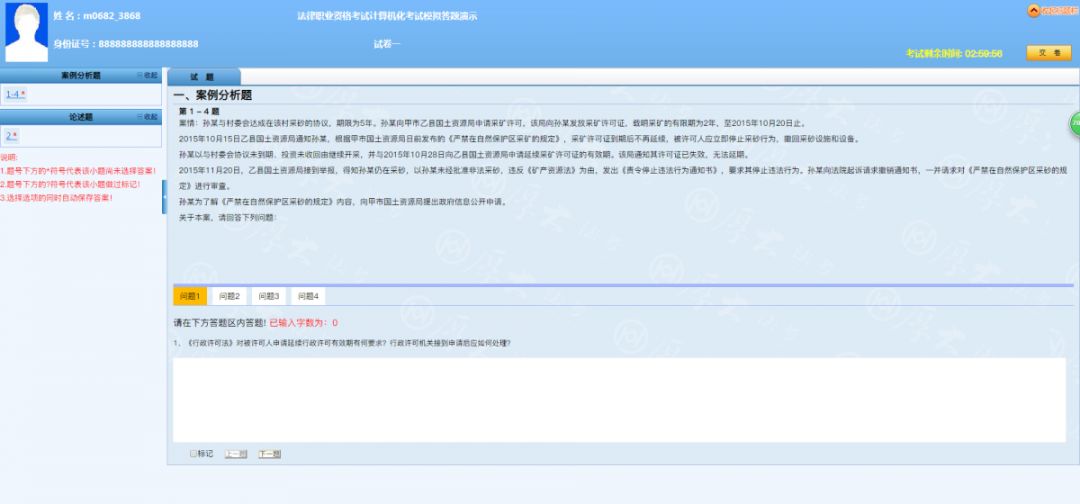Click the 第1-4题 label
1080x504 pixels.
199,112
